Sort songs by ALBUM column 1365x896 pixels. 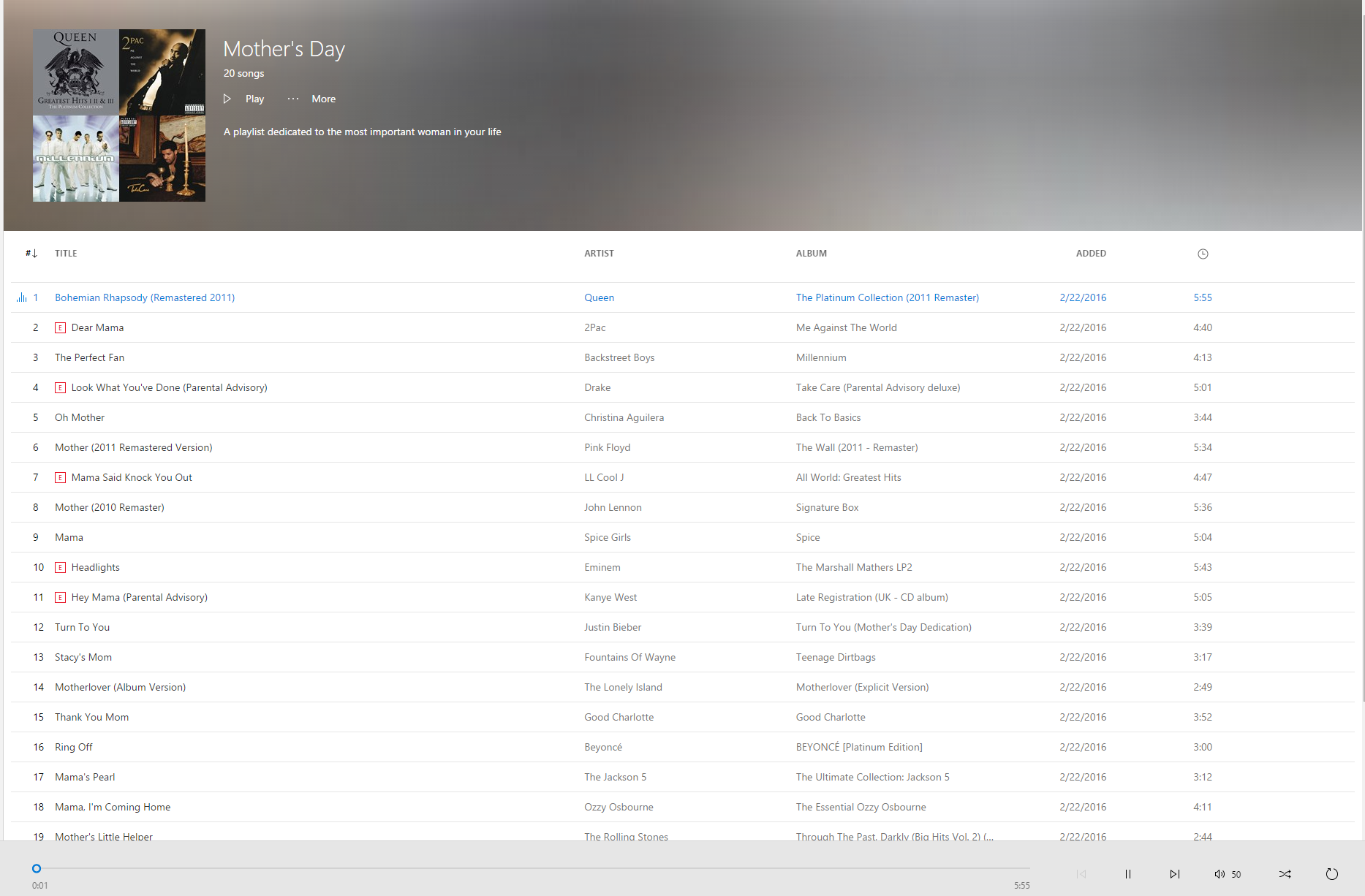click(x=812, y=254)
